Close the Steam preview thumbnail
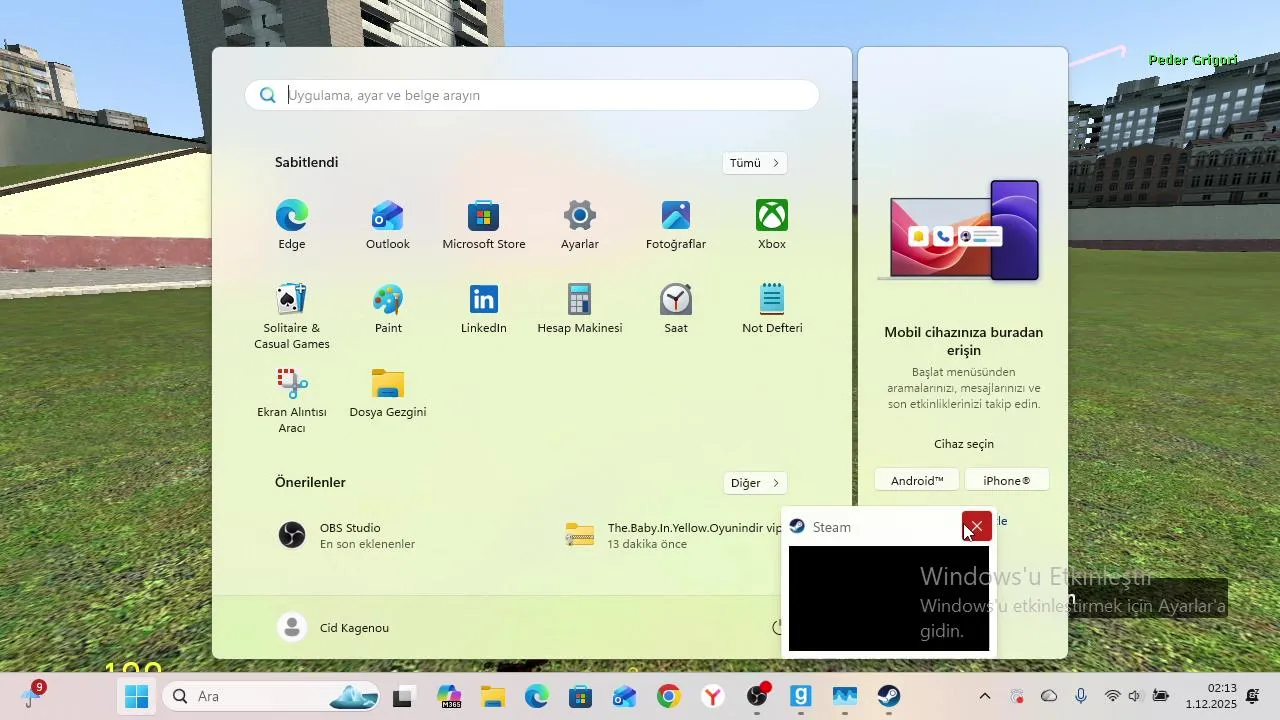The width and height of the screenshot is (1280, 720). point(977,526)
